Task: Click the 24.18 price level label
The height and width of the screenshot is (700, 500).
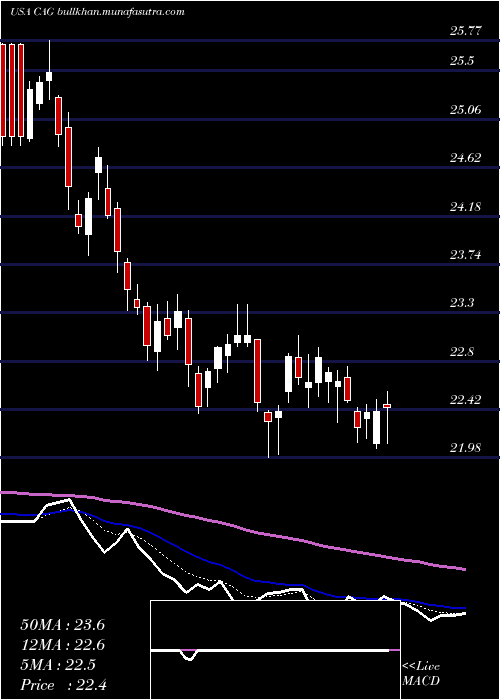Action: pos(467,207)
